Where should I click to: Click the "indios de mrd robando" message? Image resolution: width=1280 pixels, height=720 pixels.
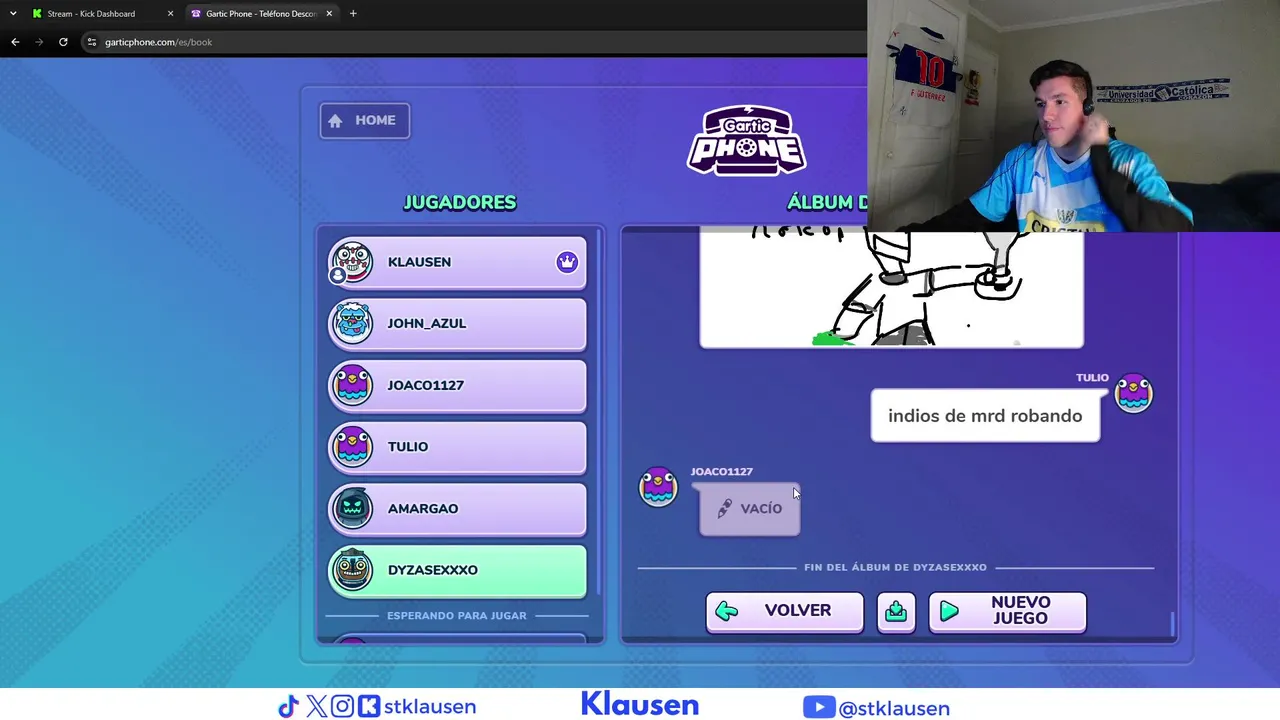click(x=985, y=416)
